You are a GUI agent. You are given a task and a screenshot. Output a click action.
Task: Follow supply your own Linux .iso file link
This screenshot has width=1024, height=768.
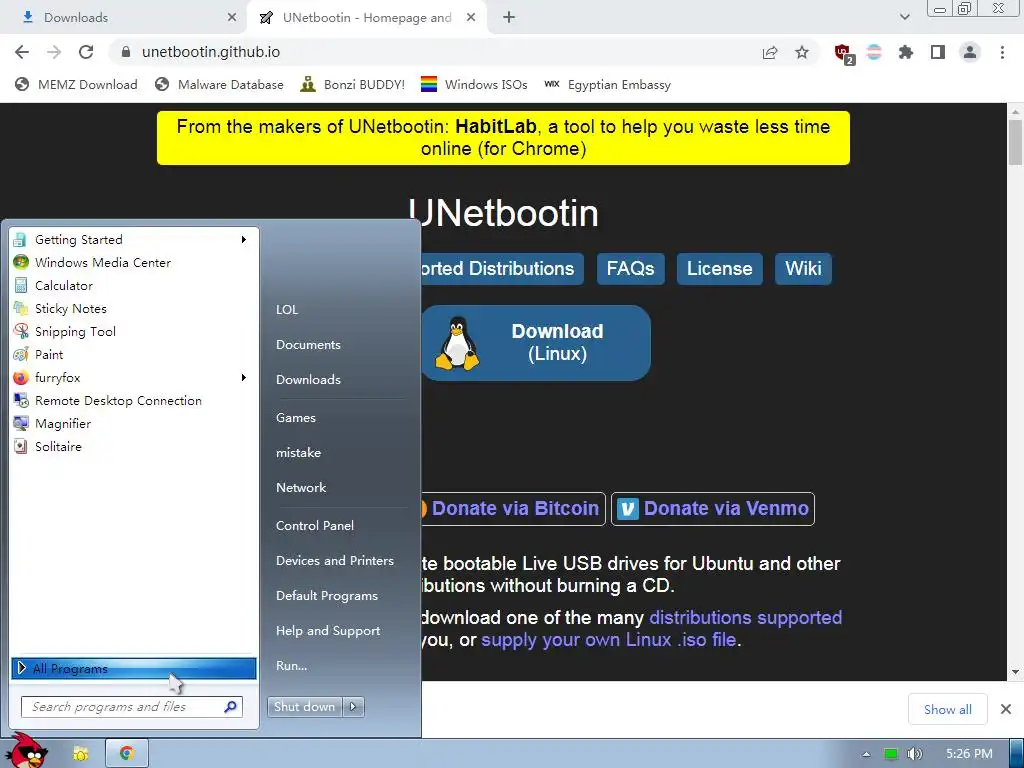point(609,640)
